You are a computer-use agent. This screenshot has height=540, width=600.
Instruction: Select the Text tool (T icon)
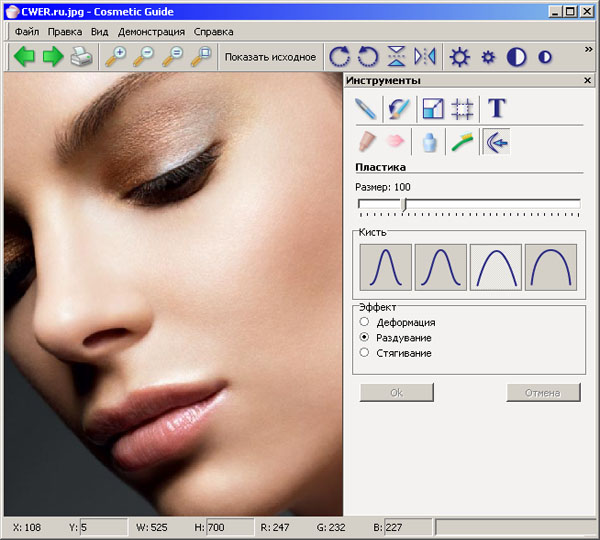(x=496, y=108)
